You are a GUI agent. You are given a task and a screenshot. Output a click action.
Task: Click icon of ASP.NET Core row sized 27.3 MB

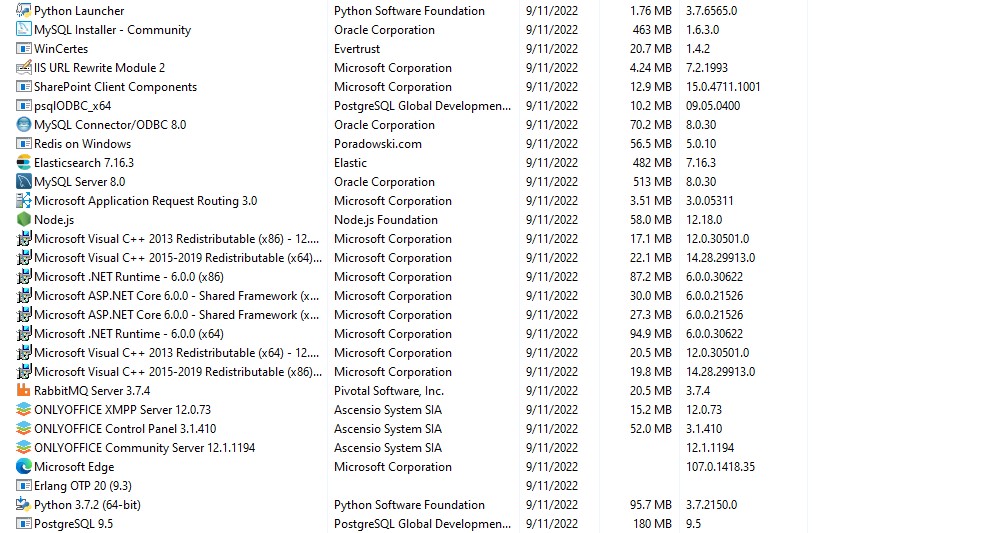coord(23,314)
